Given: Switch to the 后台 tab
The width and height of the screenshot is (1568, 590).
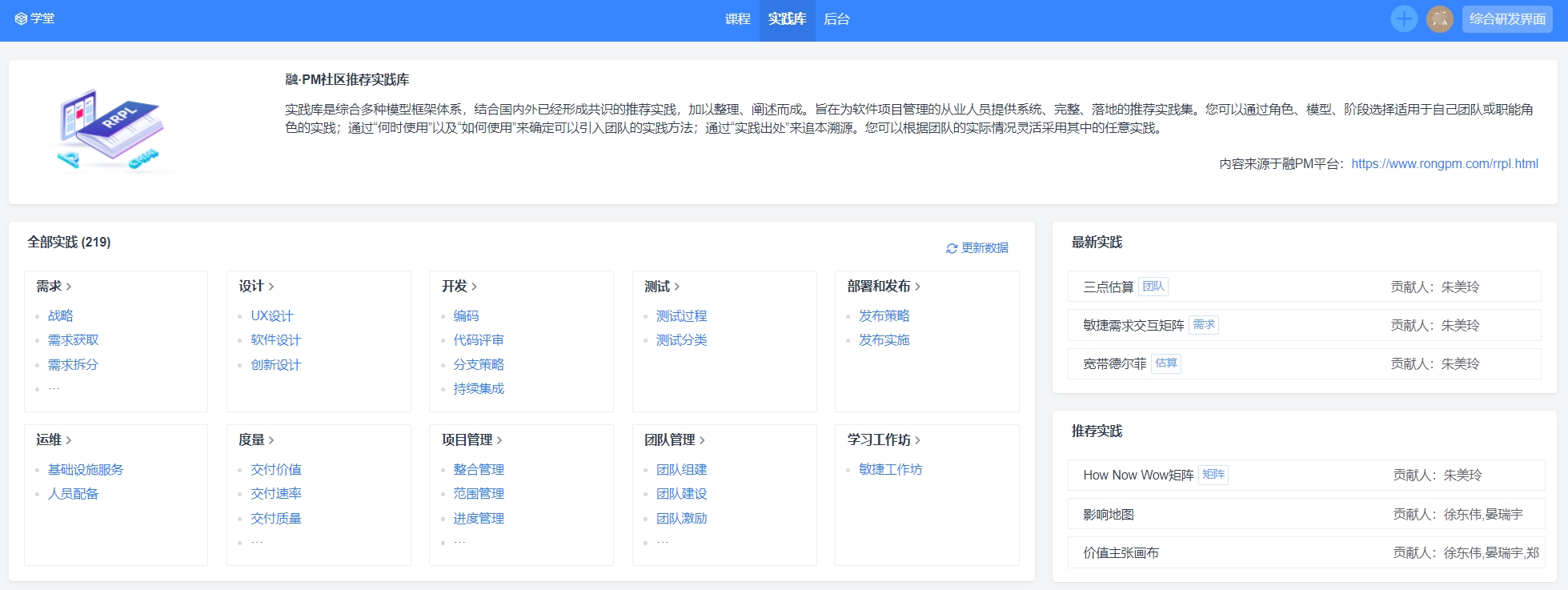Looking at the screenshot, I should (836, 19).
